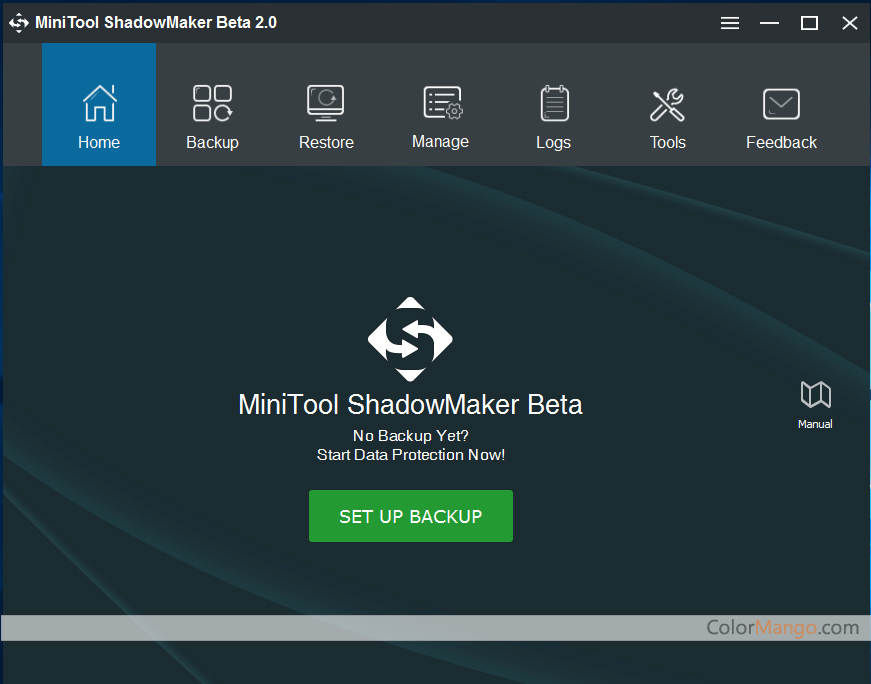871x684 pixels.
Task: Click the Tools wrench and screwdriver icon
Action: coord(667,104)
